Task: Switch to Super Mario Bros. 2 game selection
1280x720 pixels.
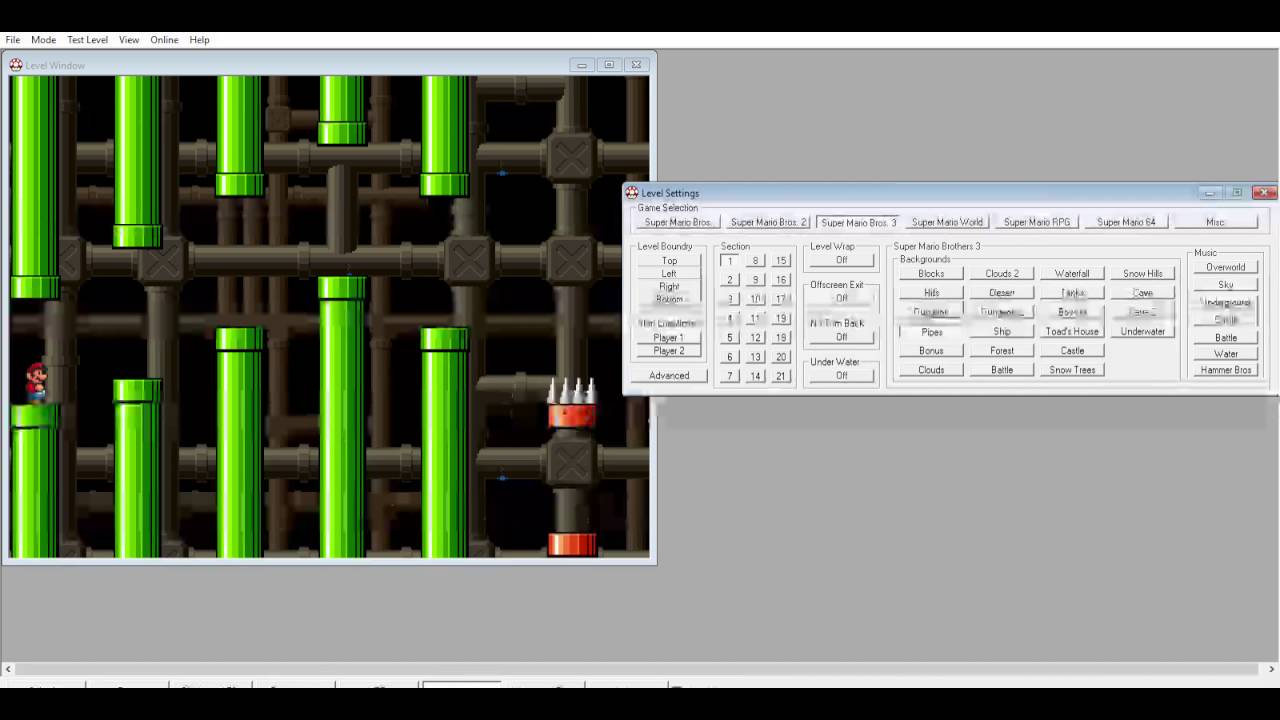Action: 768,222
